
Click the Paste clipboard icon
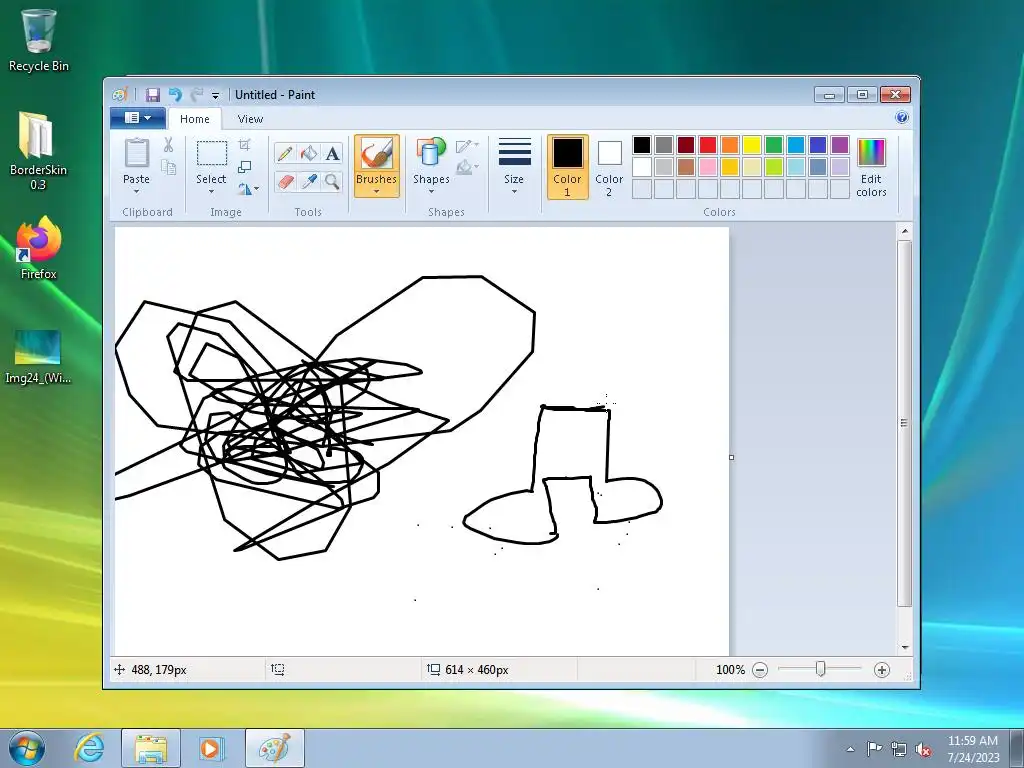[x=136, y=154]
